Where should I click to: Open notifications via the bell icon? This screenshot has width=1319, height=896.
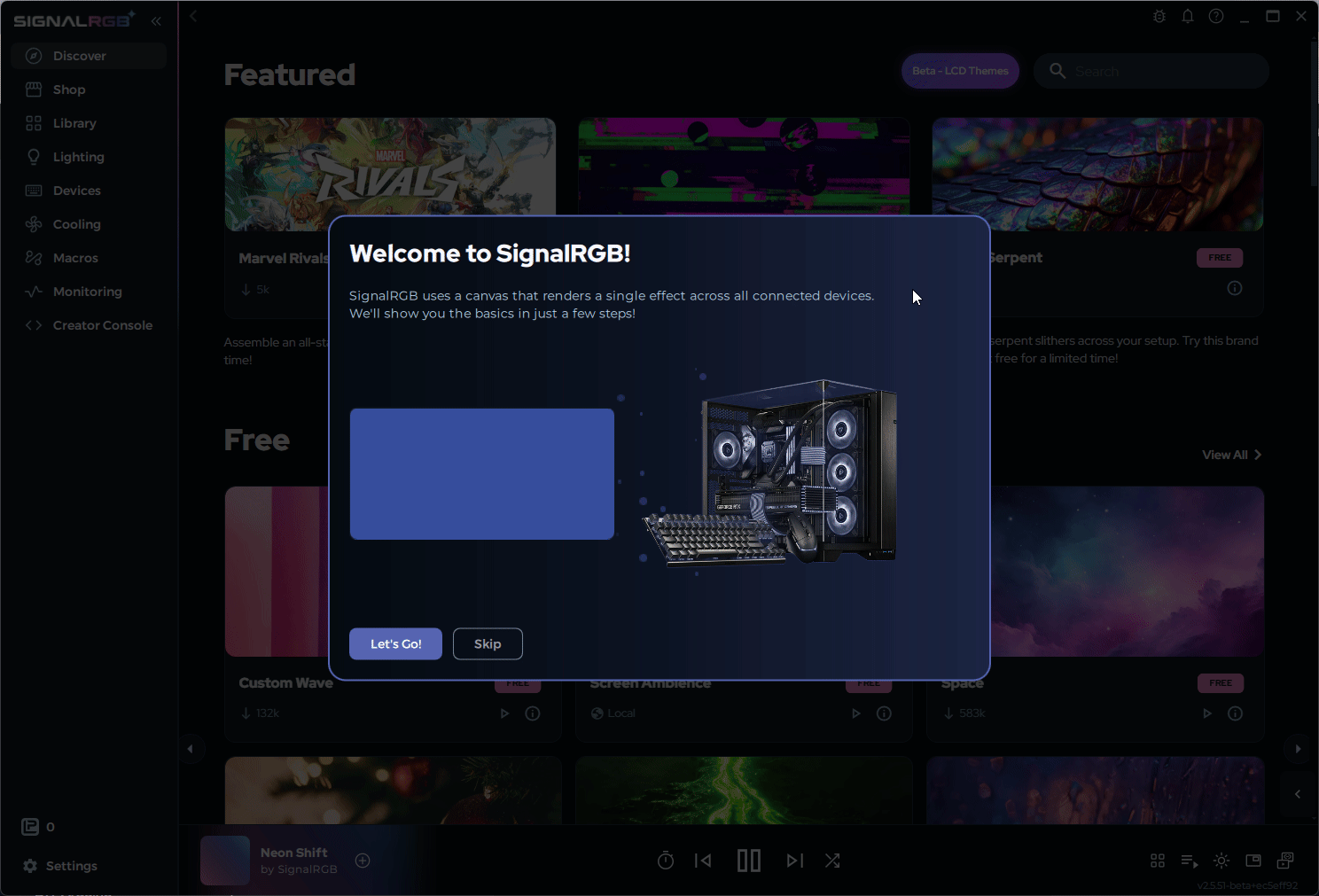click(x=1187, y=15)
